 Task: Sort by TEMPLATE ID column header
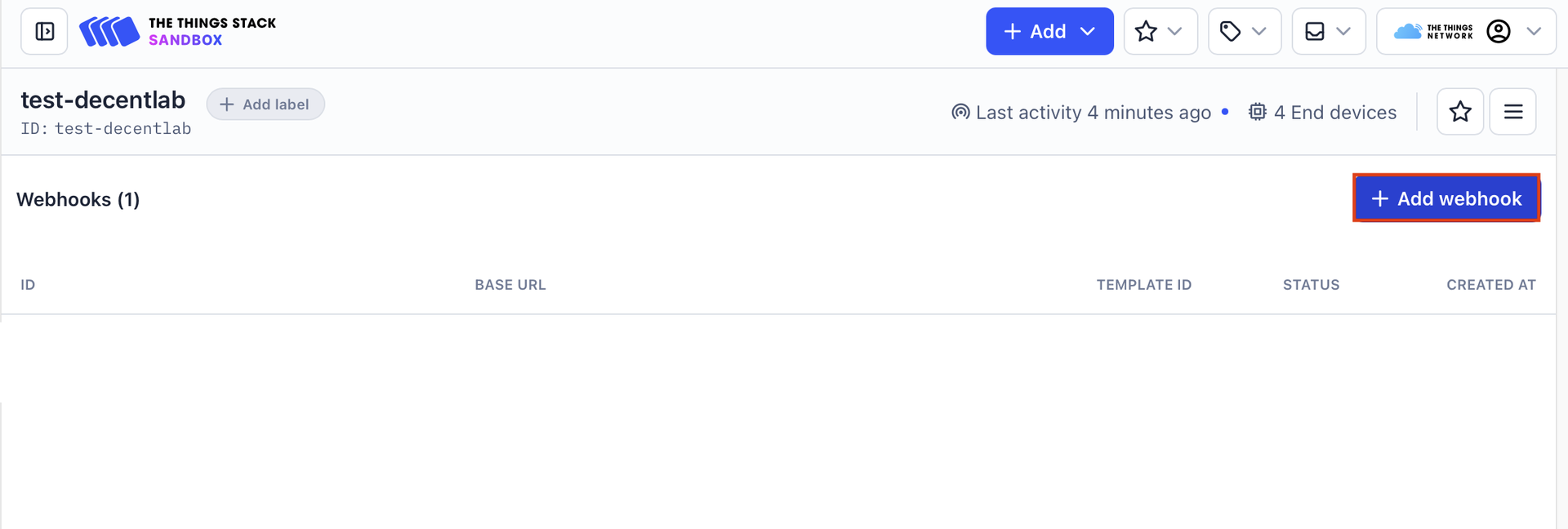(x=1144, y=285)
